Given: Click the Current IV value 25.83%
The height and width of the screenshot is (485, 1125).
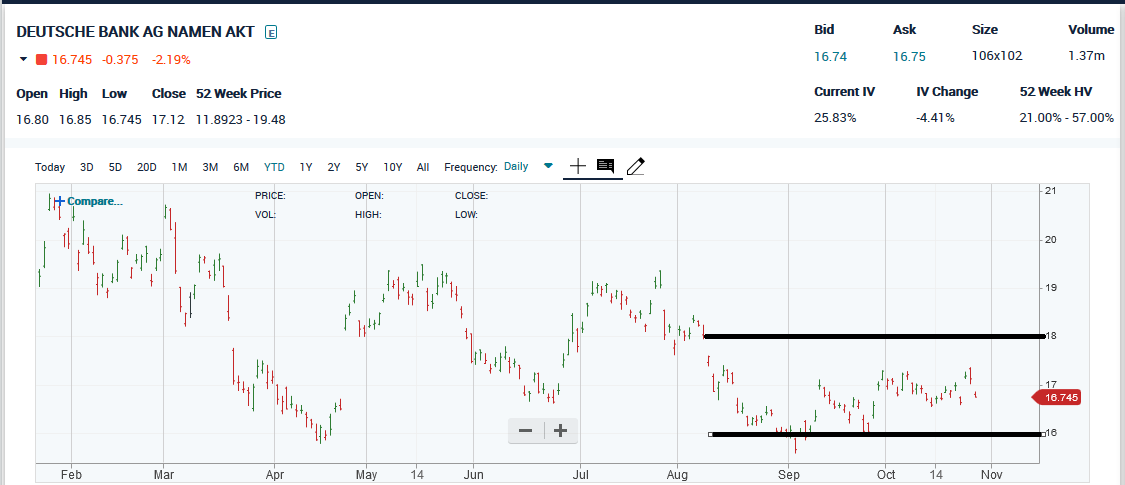Looking at the screenshot, I should coord(835,118).
